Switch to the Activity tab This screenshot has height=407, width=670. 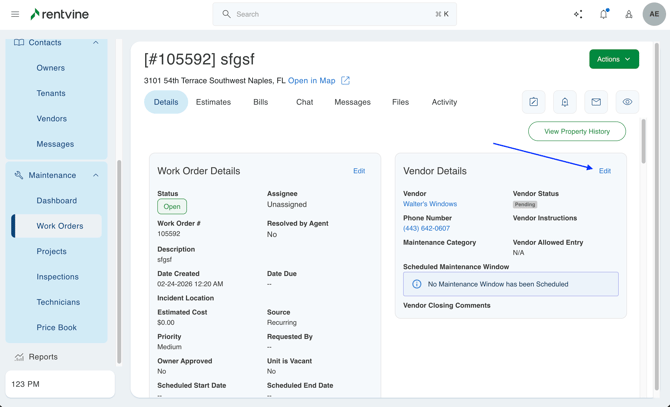pos(444,102)
